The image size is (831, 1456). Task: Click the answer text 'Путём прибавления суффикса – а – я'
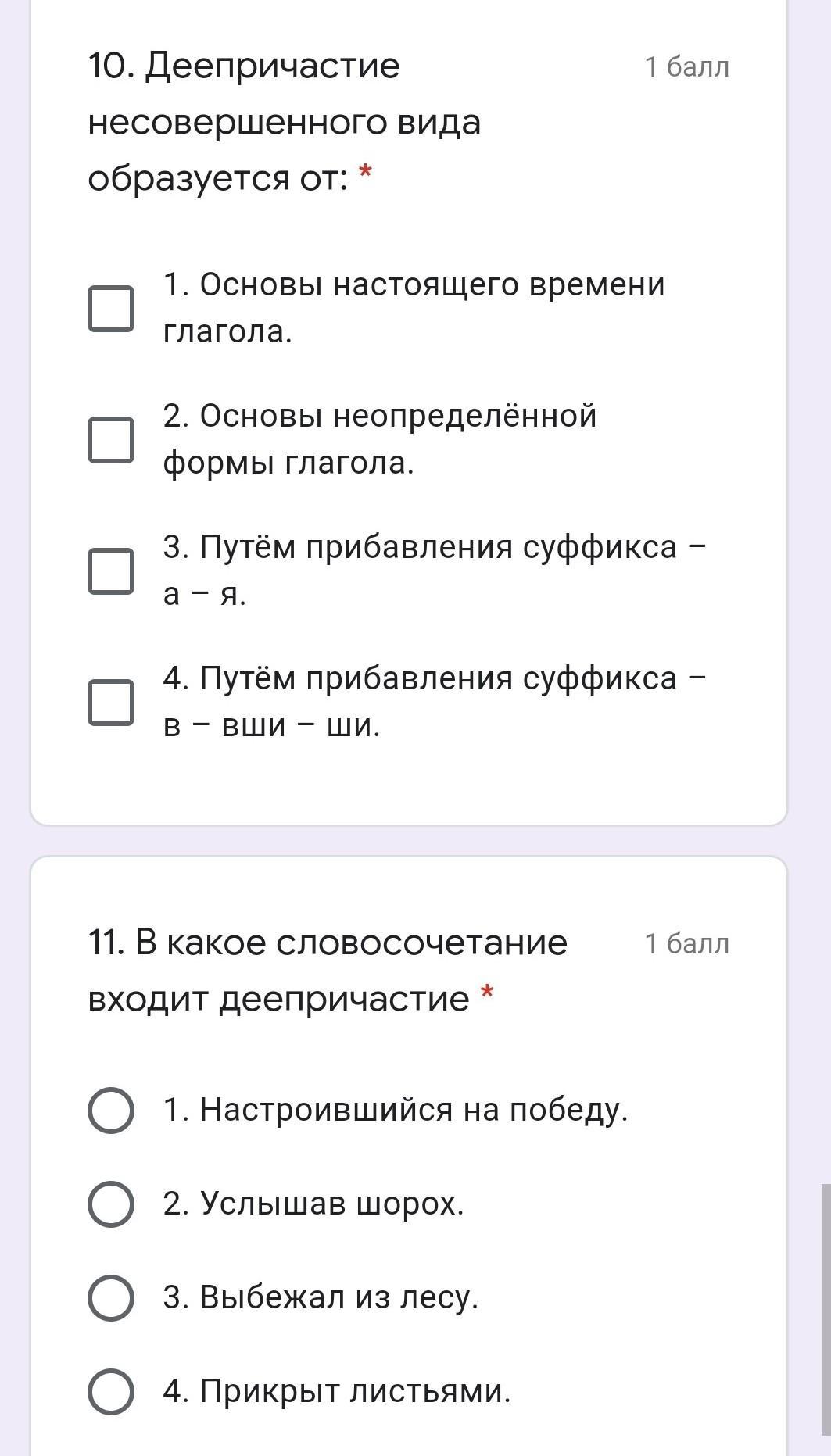click(x=434, y=571)
